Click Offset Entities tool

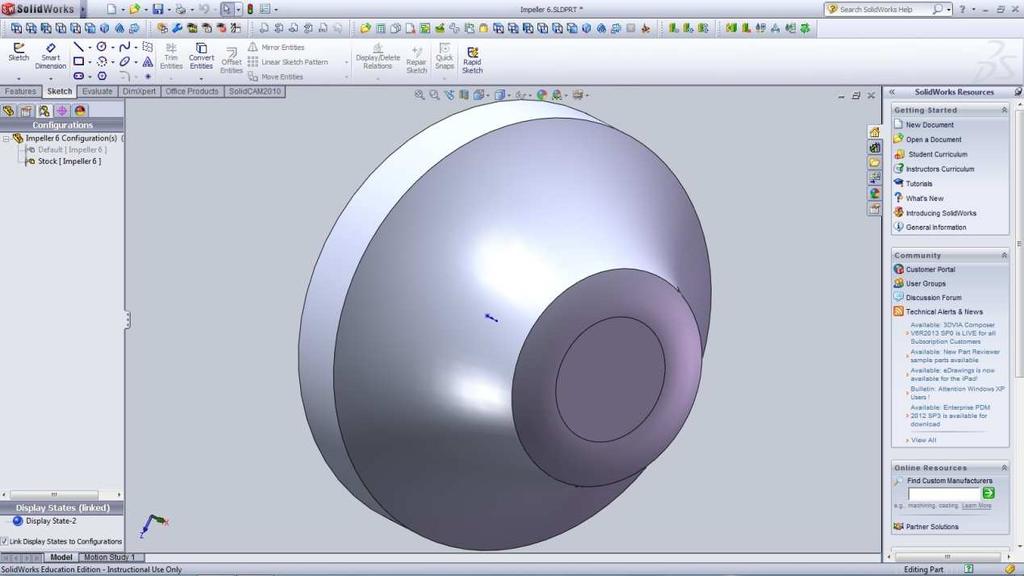click(x=231, y=60)
